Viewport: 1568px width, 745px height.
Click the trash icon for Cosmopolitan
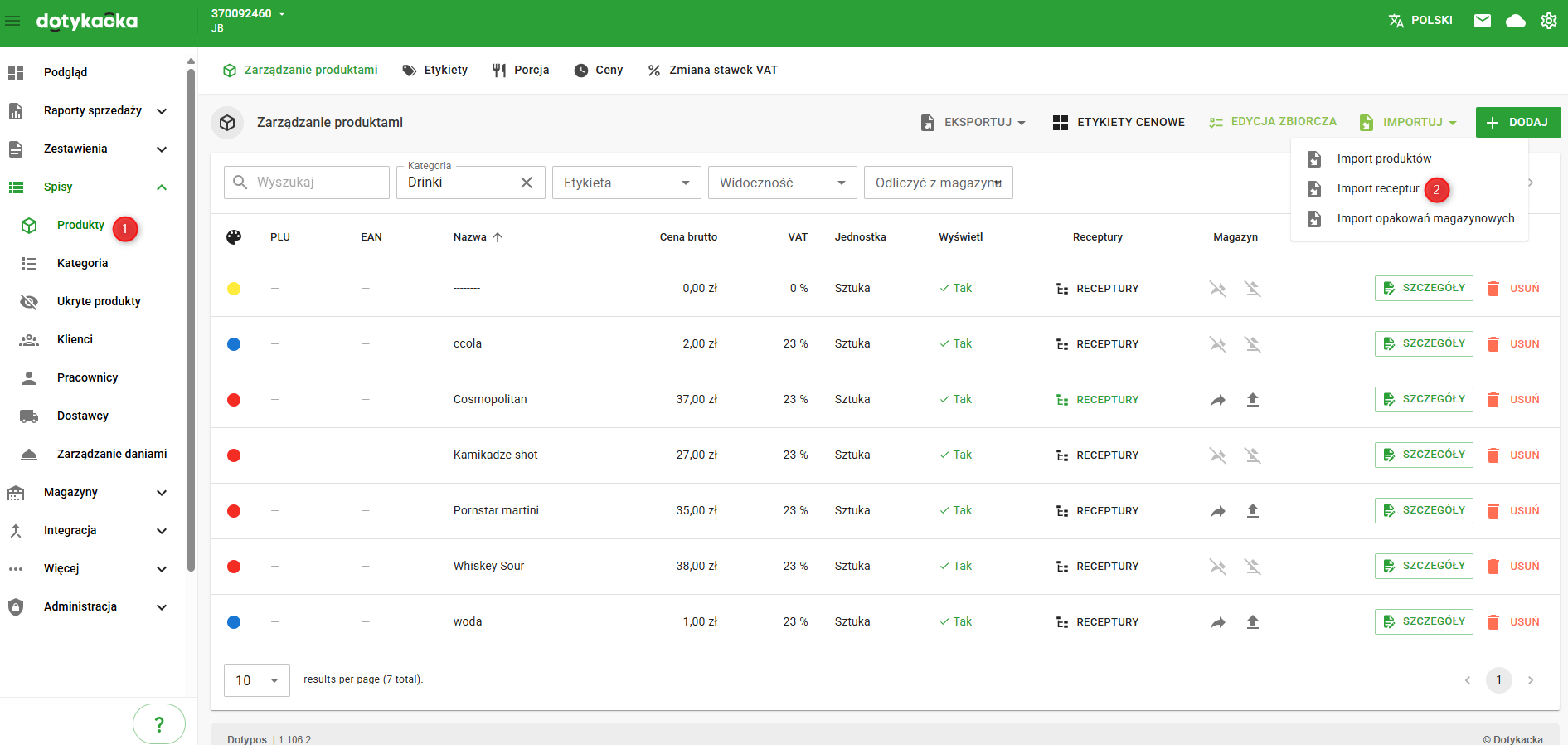click(1493, 400)
